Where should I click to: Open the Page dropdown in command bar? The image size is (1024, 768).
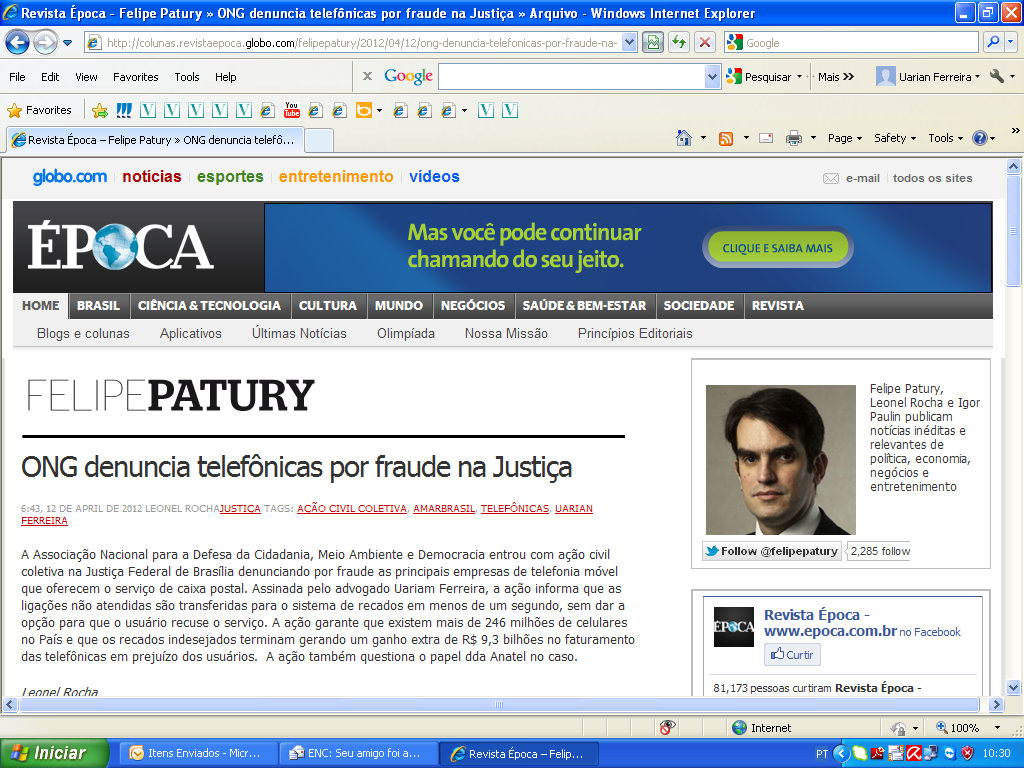[x=844, y=138]
